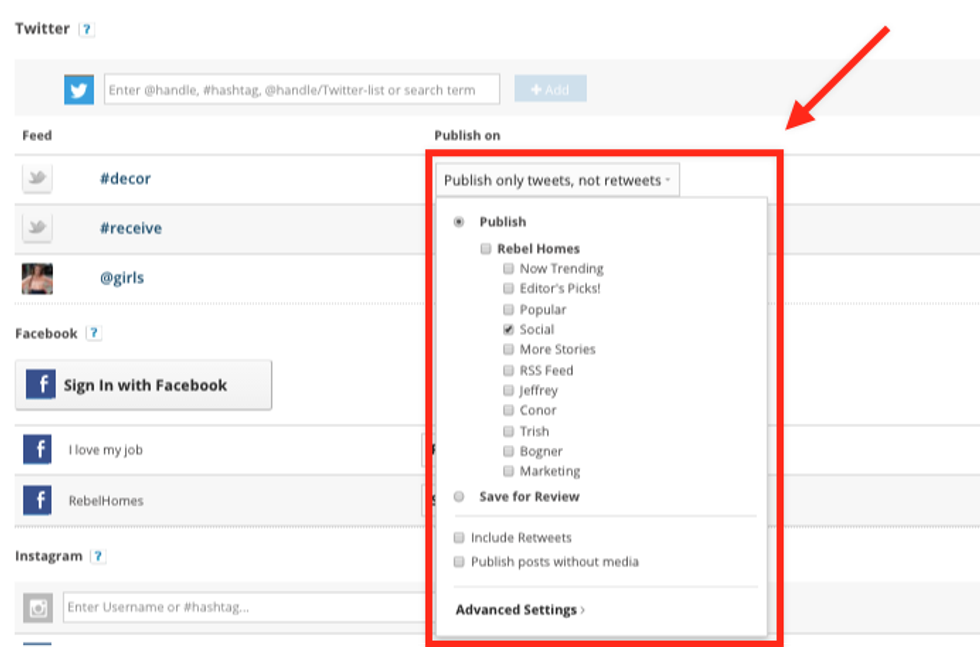This screenshot has height=647, width=980.
Task: Check the Now Trending checkbox
Action: pyautogui.click(x=509, y=269)
